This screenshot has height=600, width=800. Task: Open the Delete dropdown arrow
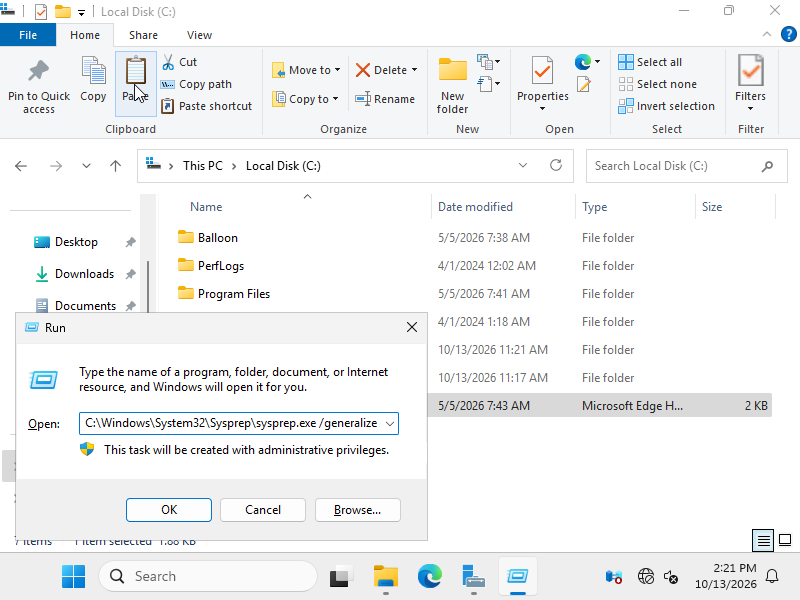point(414,70)
